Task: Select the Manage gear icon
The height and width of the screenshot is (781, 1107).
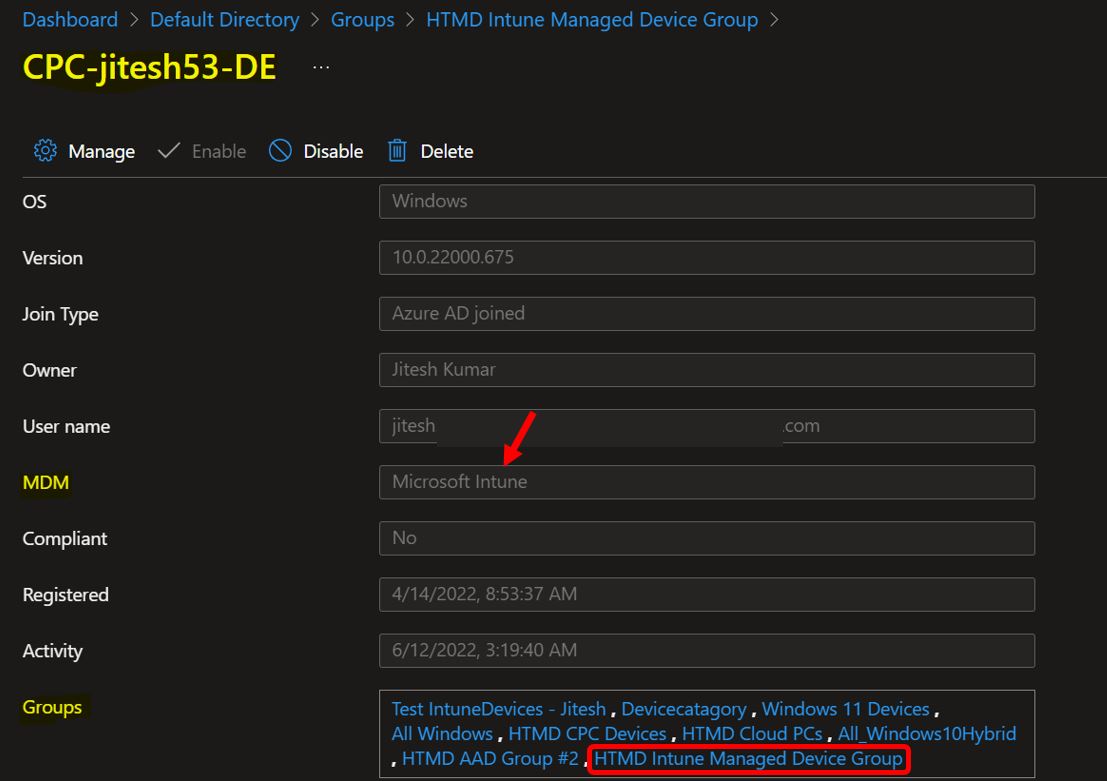Action: [45, 151]
